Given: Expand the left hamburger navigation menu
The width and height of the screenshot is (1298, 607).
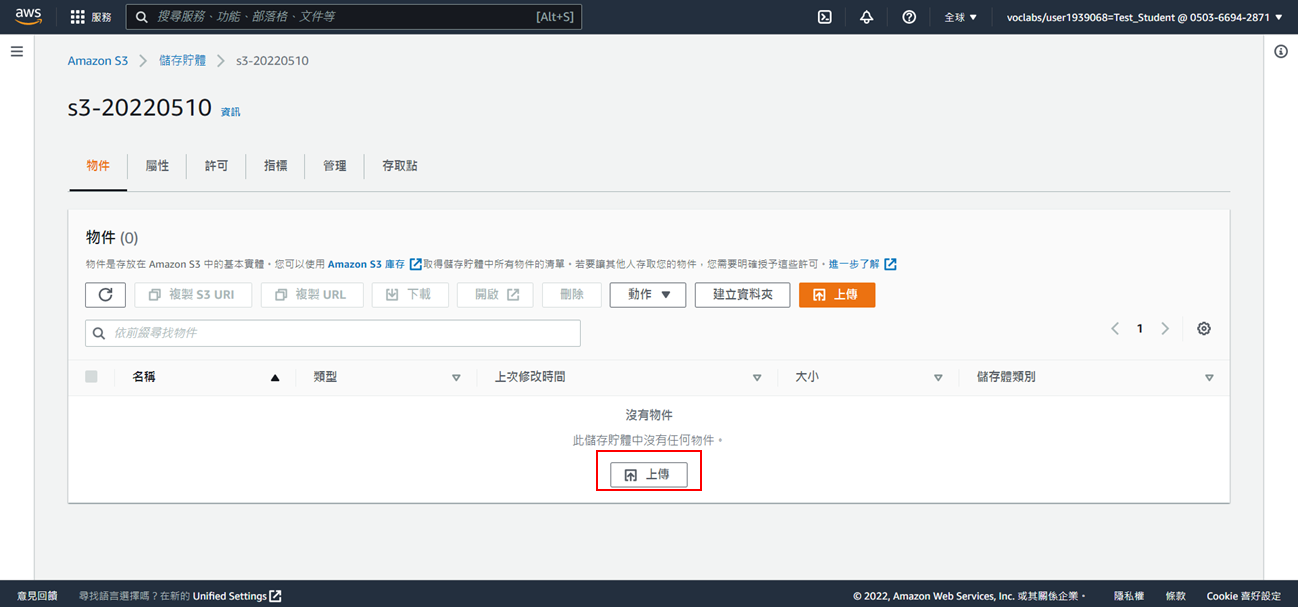Looking at the screenshot, I should (x=17, y=51).
